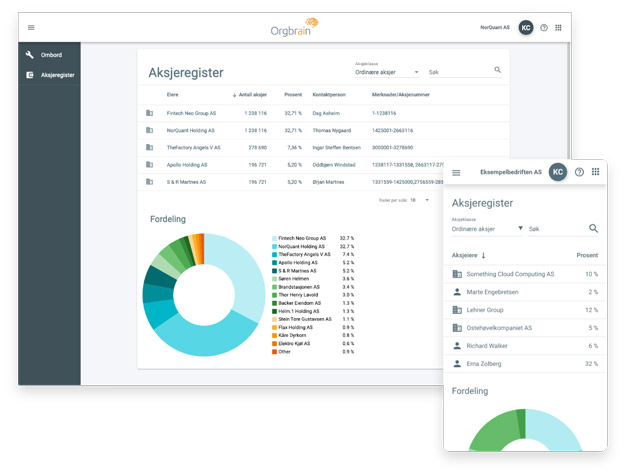Image resolution: width=625 pixels, height=475 pixels.
Task: Open hamburger menu left of Eksempelbedriften AS
Action: (x=457, y=173)
